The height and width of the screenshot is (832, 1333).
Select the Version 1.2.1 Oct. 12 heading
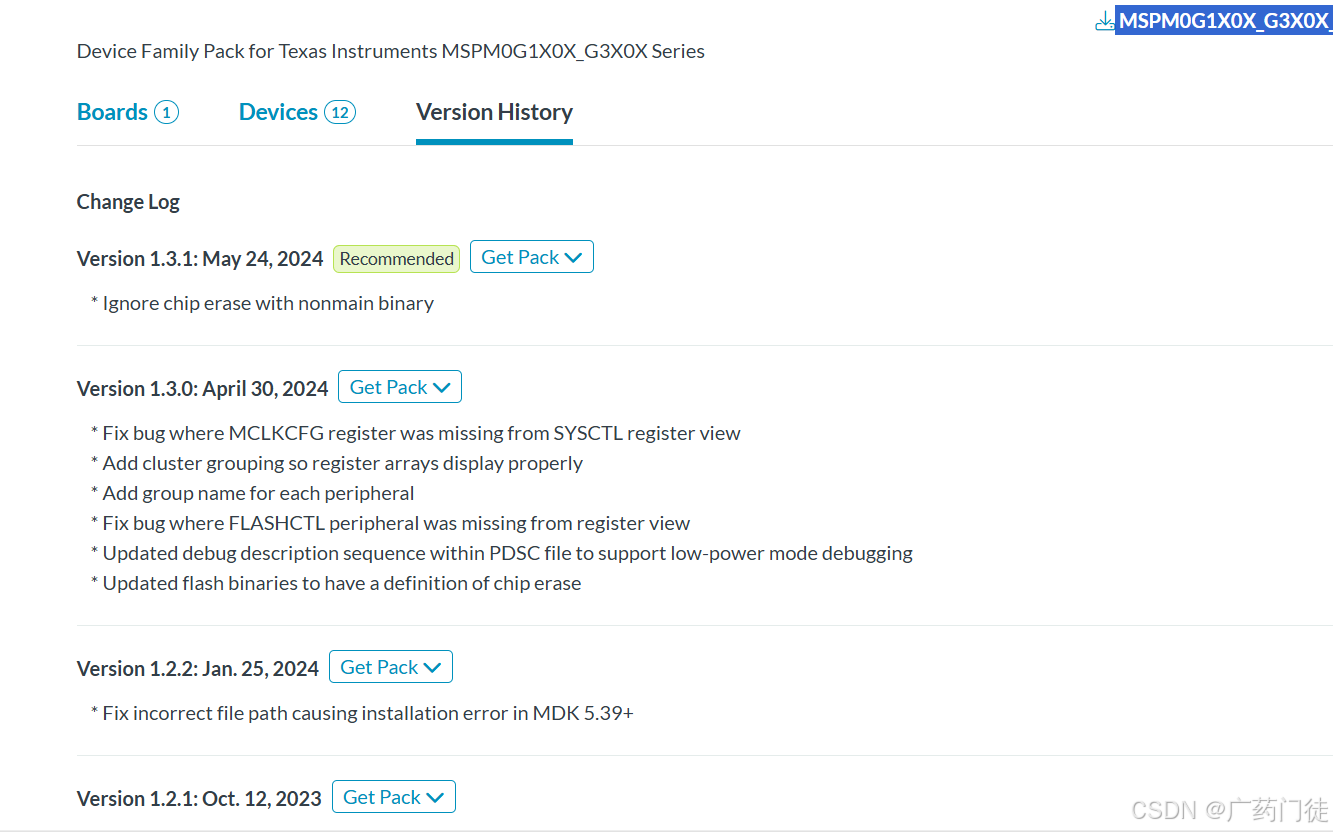tap(199, 799)
